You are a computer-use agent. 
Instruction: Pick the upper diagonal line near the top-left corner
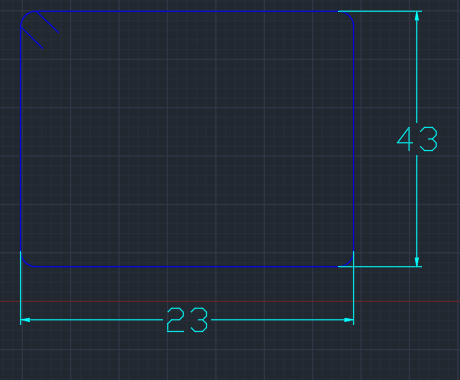coord(47,22)
